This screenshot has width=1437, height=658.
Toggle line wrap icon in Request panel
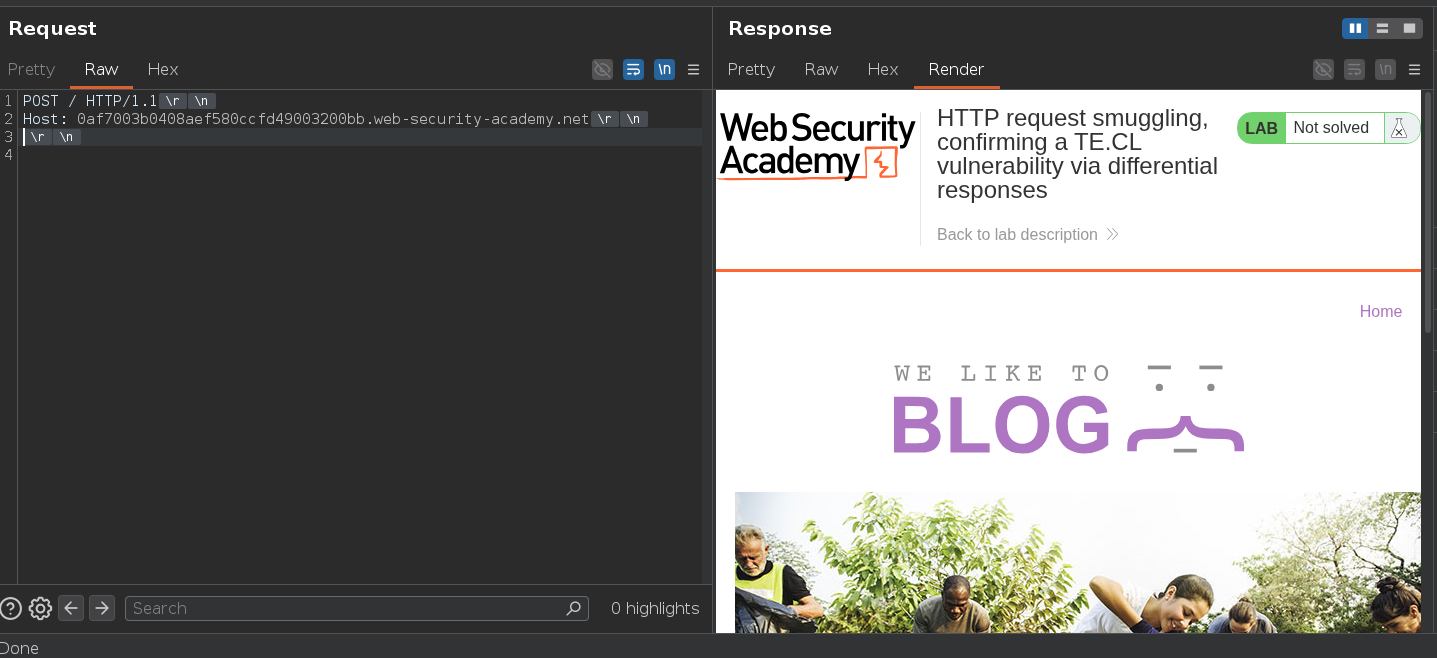633,69
